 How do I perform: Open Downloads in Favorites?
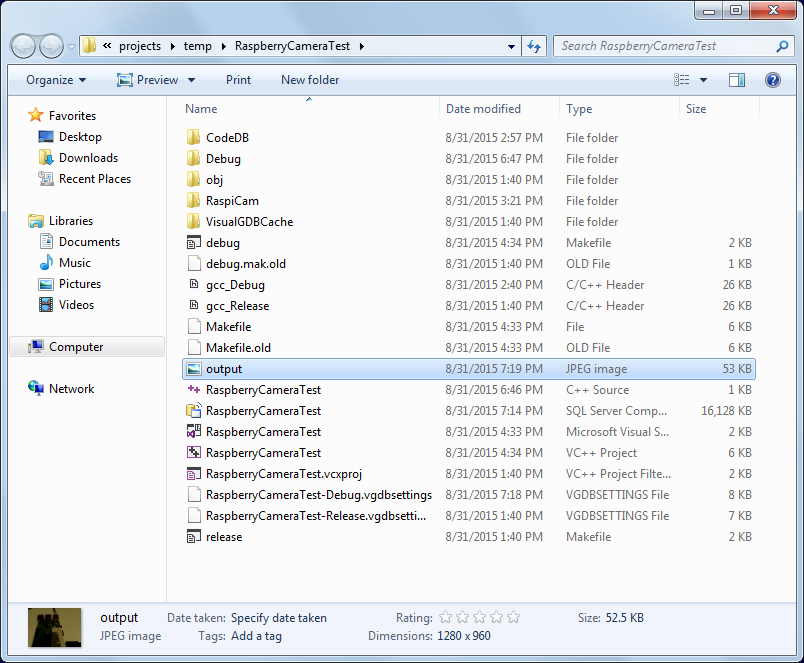(88, 158)
